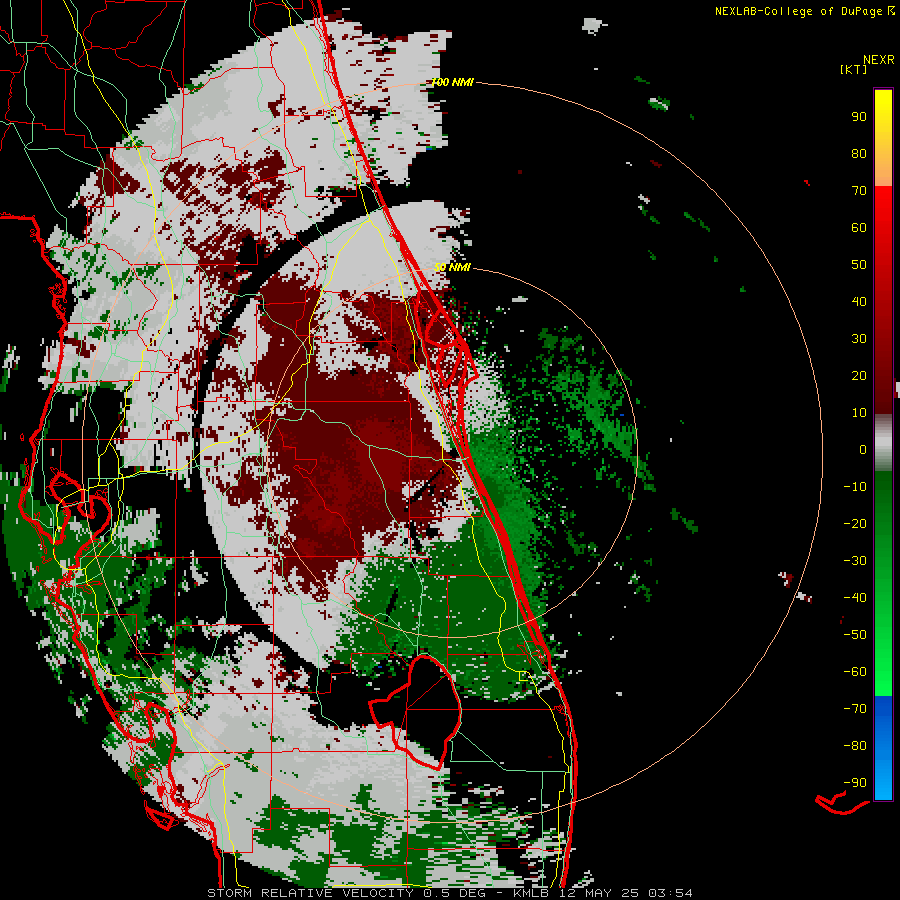Click the 12 MAY 25 date text

coord(599,893)
